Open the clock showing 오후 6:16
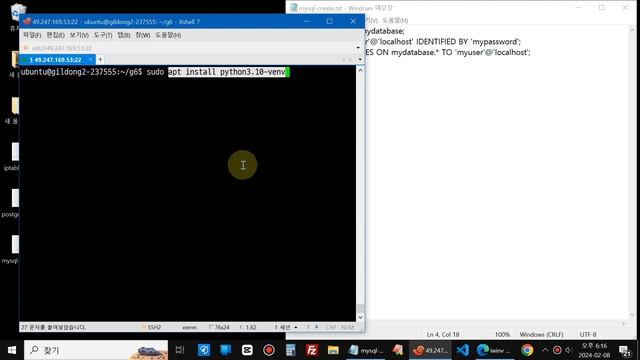Screen dimensions: 640x360 (594, 350)
